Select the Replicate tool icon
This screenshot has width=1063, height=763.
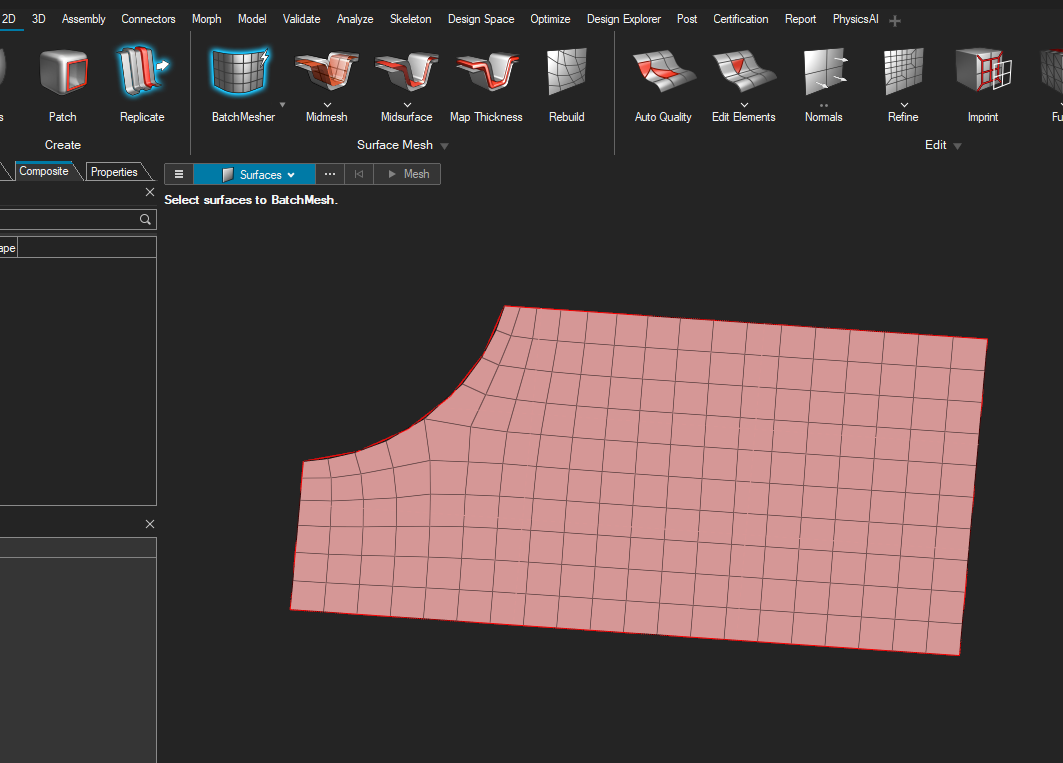[x=142, y=71]
